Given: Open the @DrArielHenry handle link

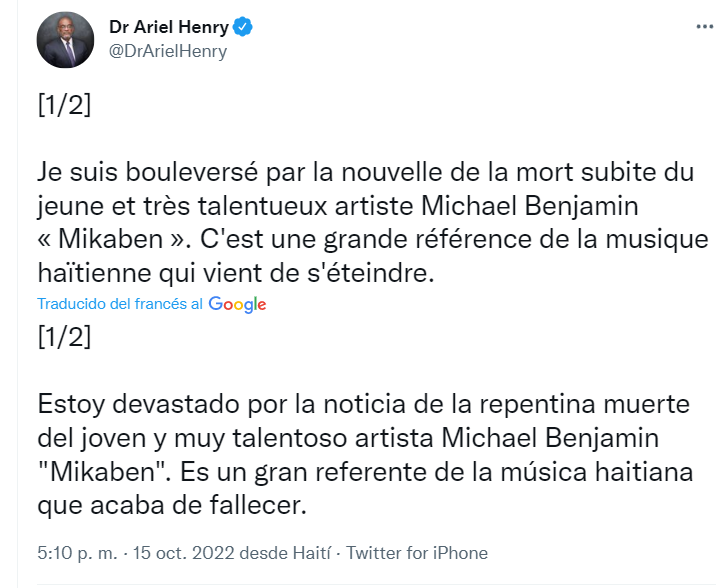Looking at the screenshot, I should point(168,51).
